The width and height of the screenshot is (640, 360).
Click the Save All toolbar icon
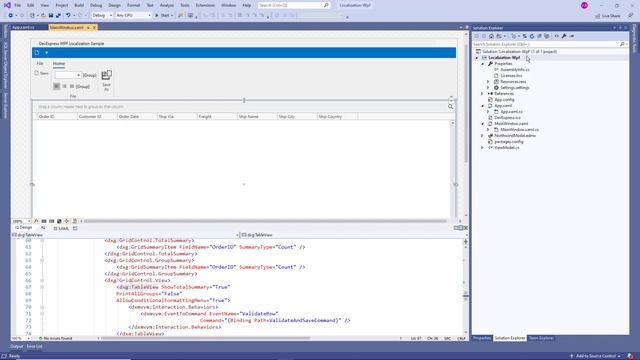58,16
